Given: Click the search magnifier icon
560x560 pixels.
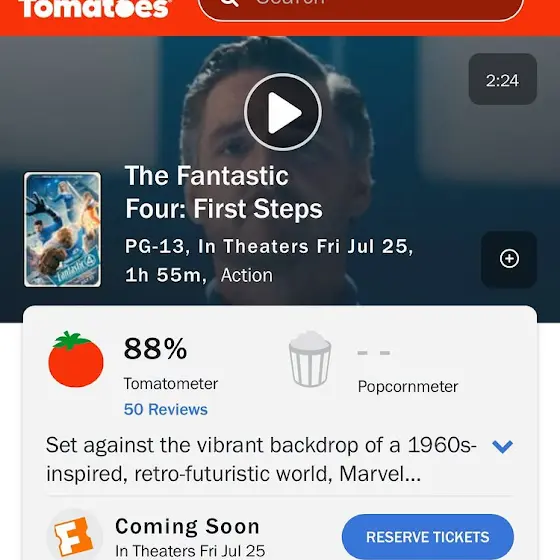Looking at the screenshot, I should tap(229, 3).
